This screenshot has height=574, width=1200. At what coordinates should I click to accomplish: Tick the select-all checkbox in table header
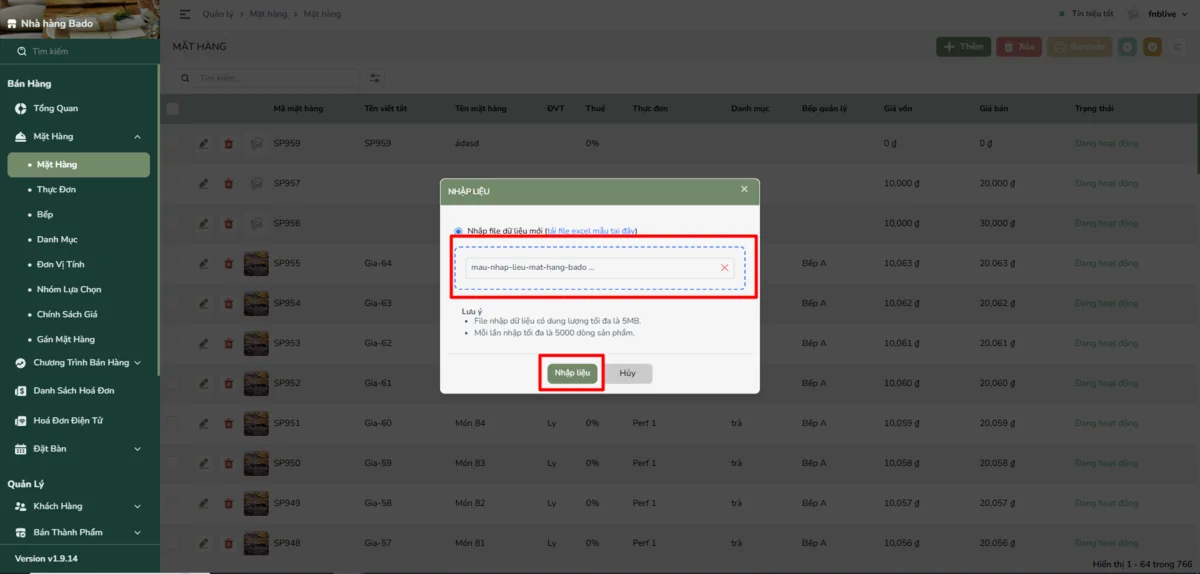click(173, 108)
